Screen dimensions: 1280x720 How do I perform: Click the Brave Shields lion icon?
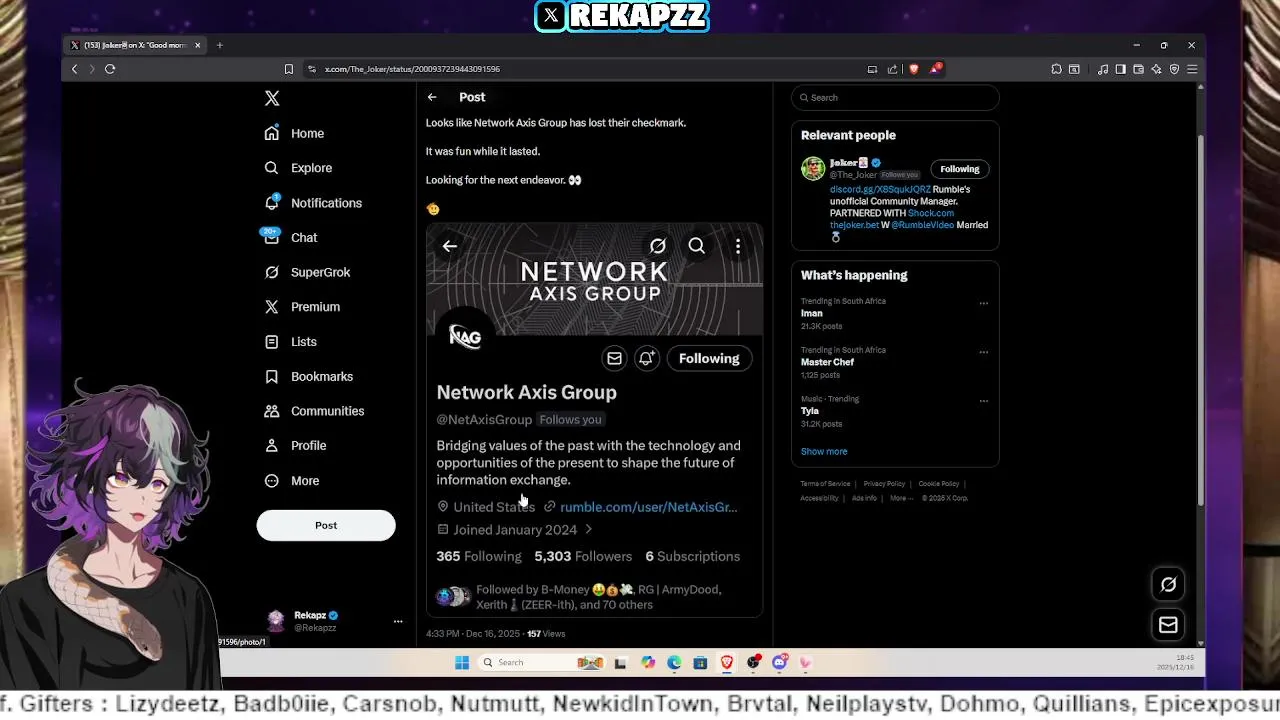[914, 69]
